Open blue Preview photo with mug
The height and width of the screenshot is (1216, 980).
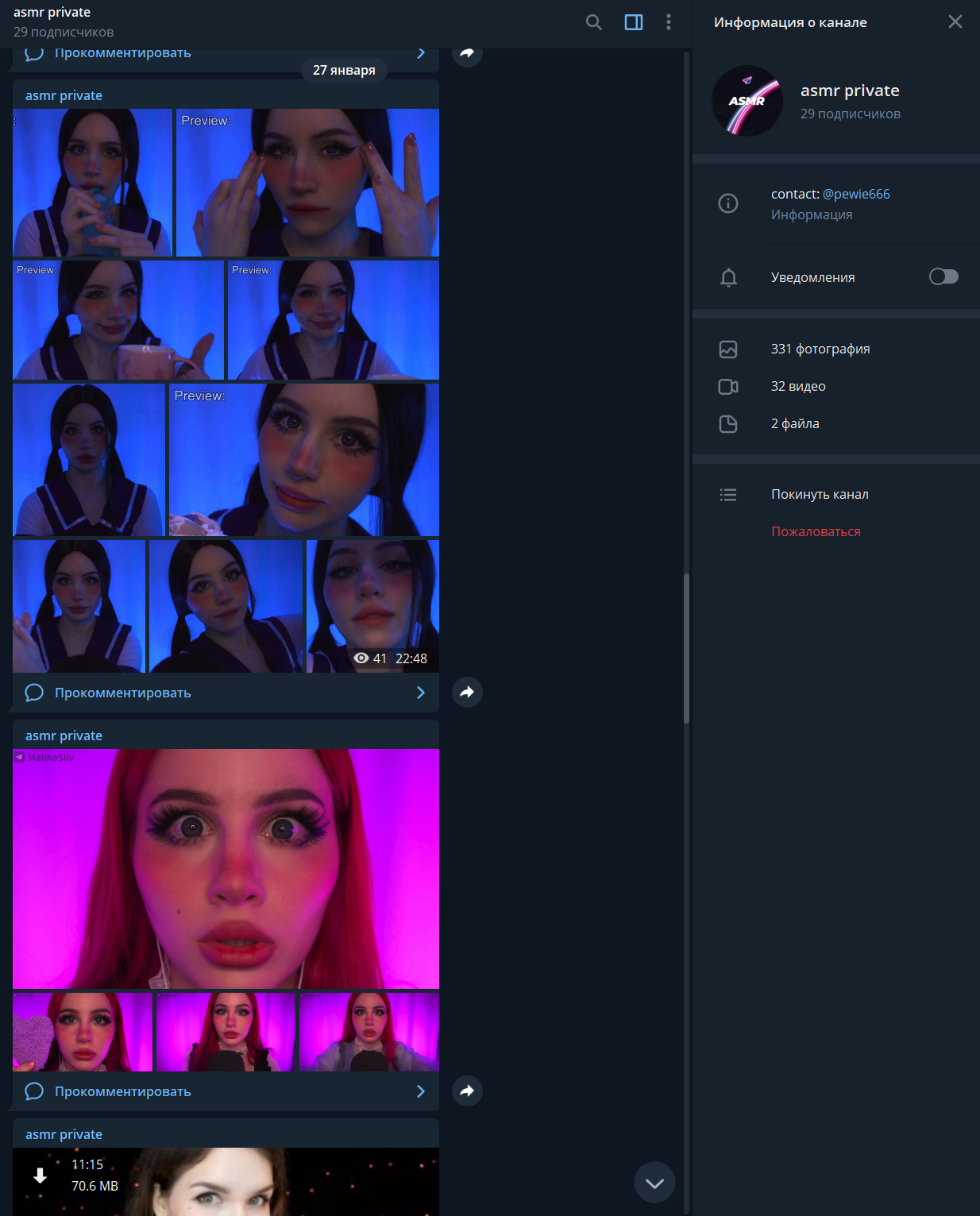point(118,320)
